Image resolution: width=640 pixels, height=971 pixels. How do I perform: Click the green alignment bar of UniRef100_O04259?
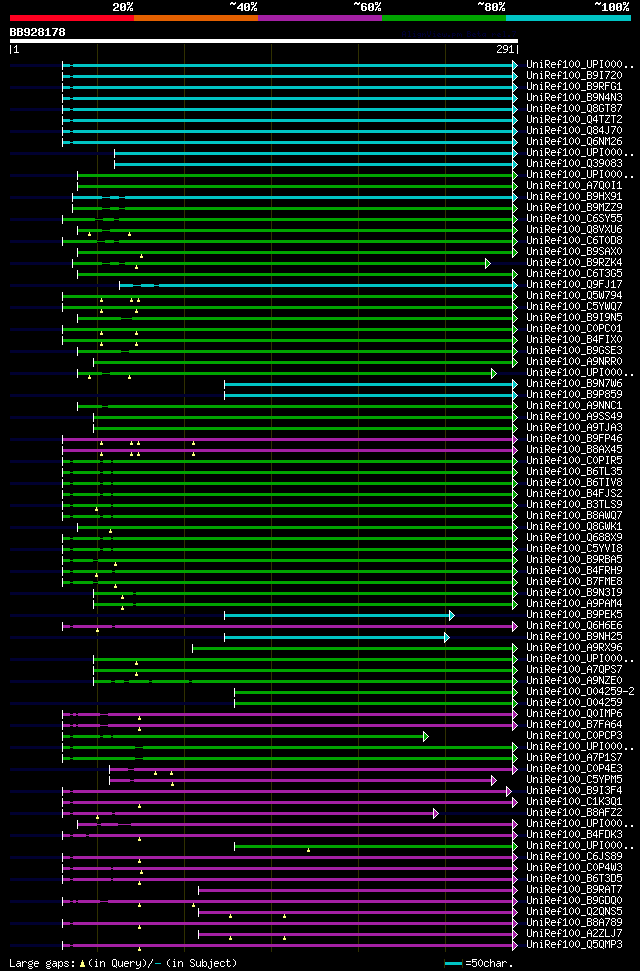pos(374,703)
